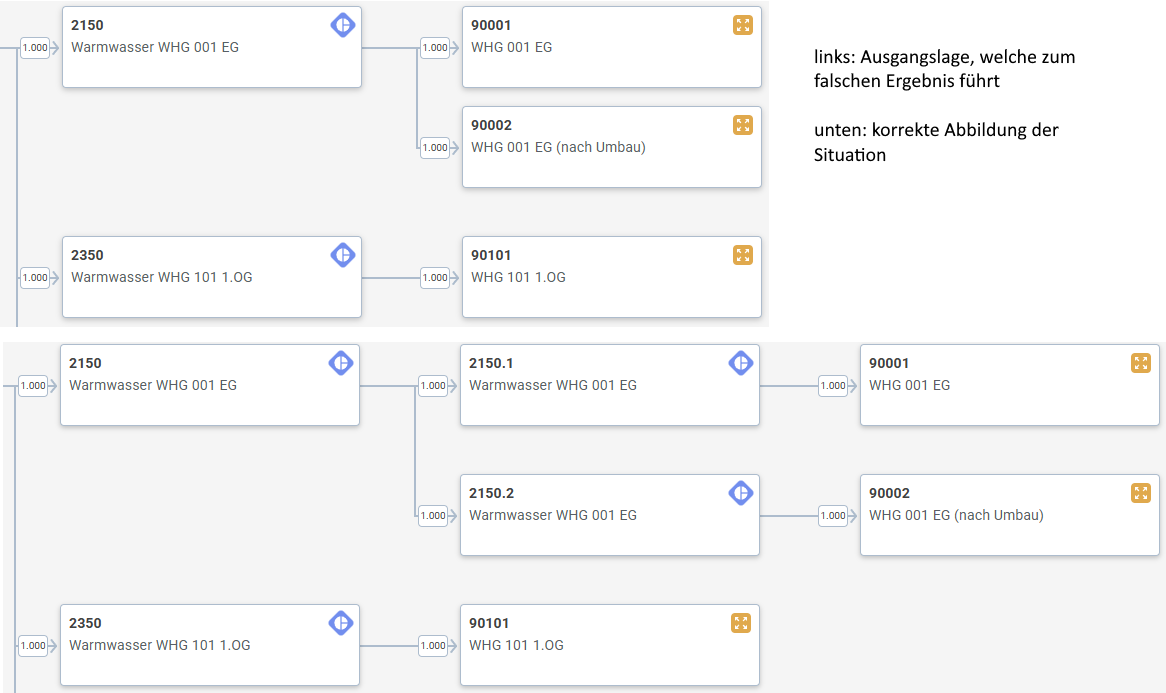Click blue icon on node 2150 in upper diagram

click(x=343, y=25)
